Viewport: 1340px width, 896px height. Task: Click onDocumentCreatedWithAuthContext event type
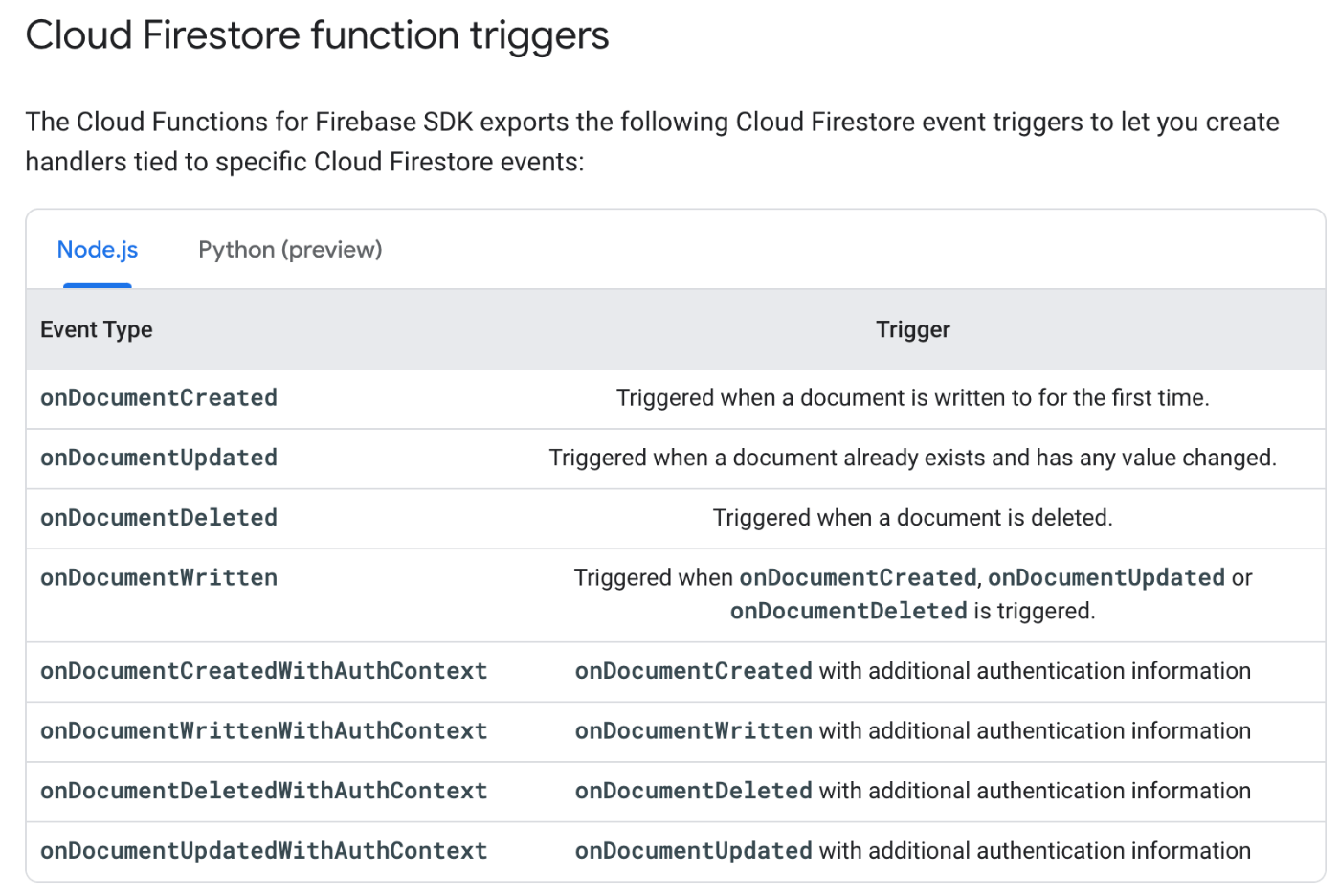(264, 671)
